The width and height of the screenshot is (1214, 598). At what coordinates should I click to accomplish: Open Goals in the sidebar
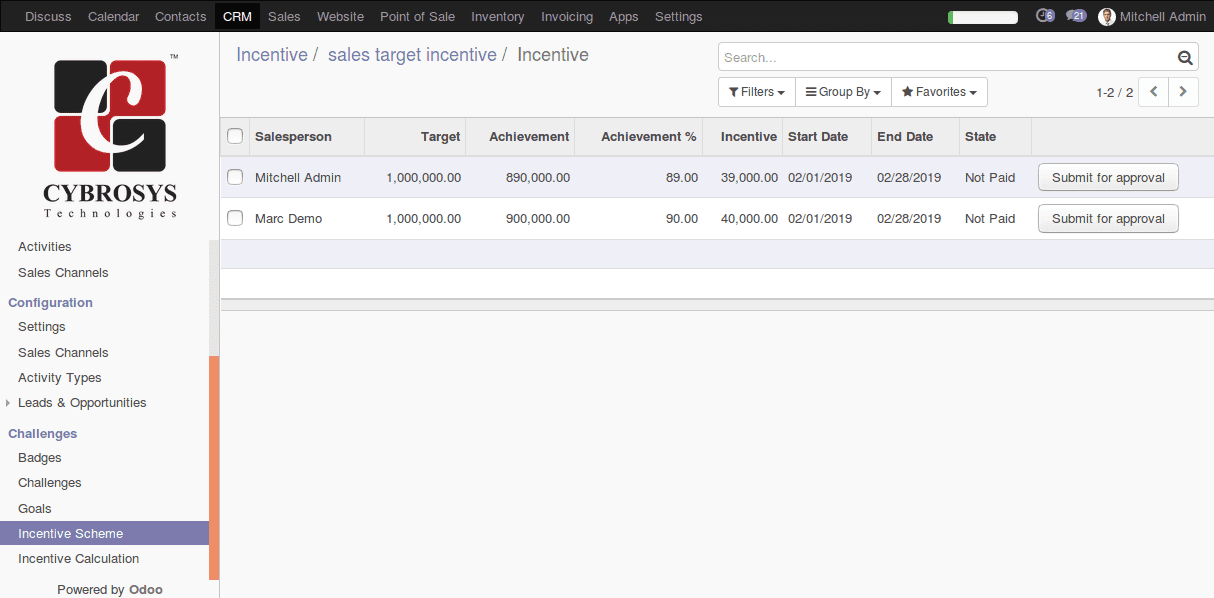point(35,508)
